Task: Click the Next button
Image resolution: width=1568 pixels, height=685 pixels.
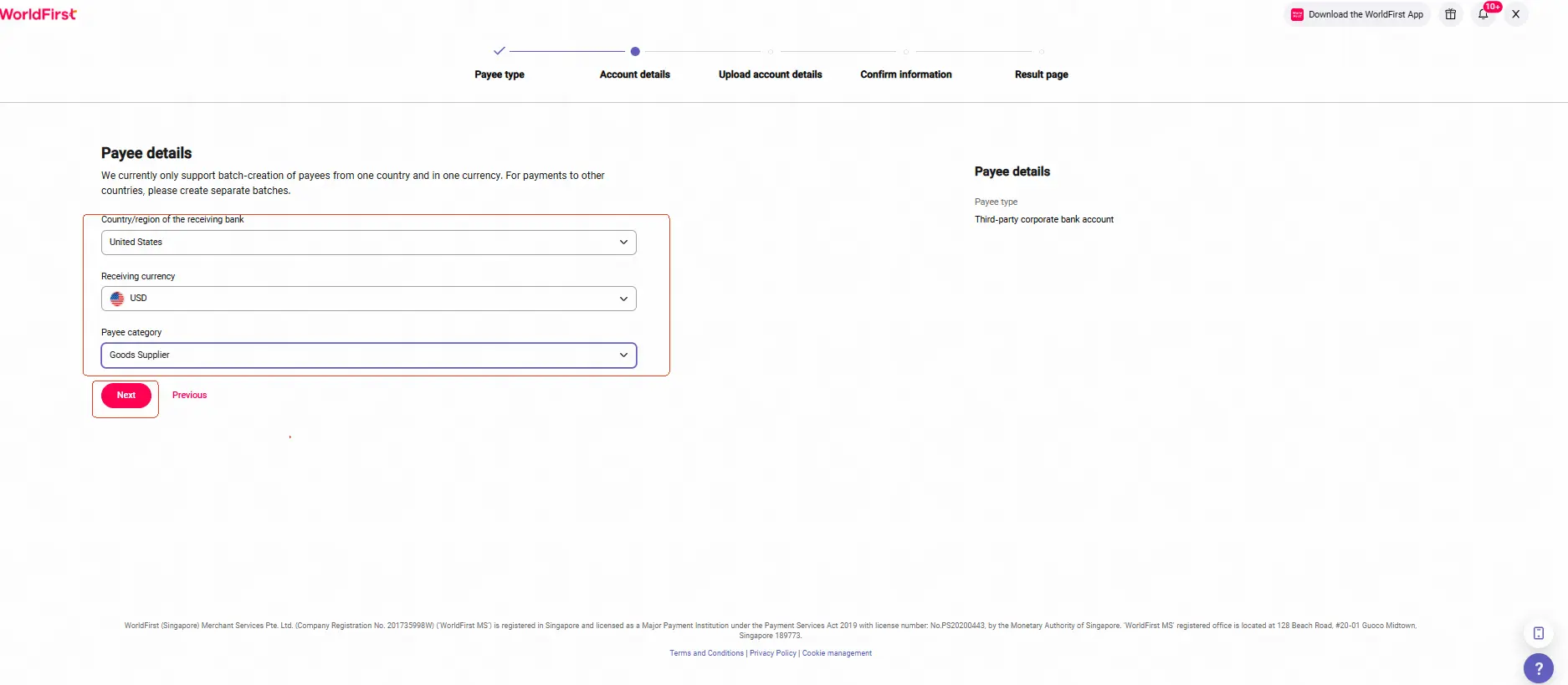Action: [126, 396]
